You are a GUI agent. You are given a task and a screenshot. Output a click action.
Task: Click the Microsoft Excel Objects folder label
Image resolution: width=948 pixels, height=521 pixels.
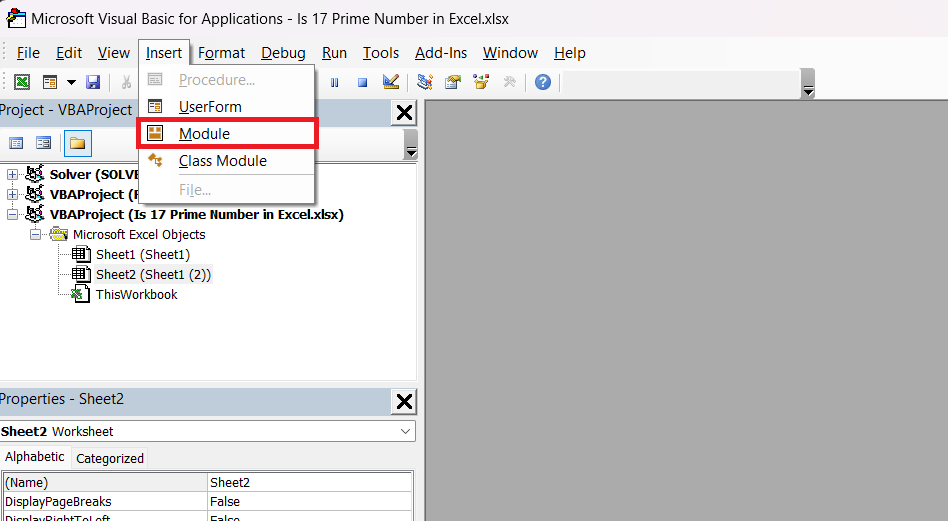[x=139, y=235]
